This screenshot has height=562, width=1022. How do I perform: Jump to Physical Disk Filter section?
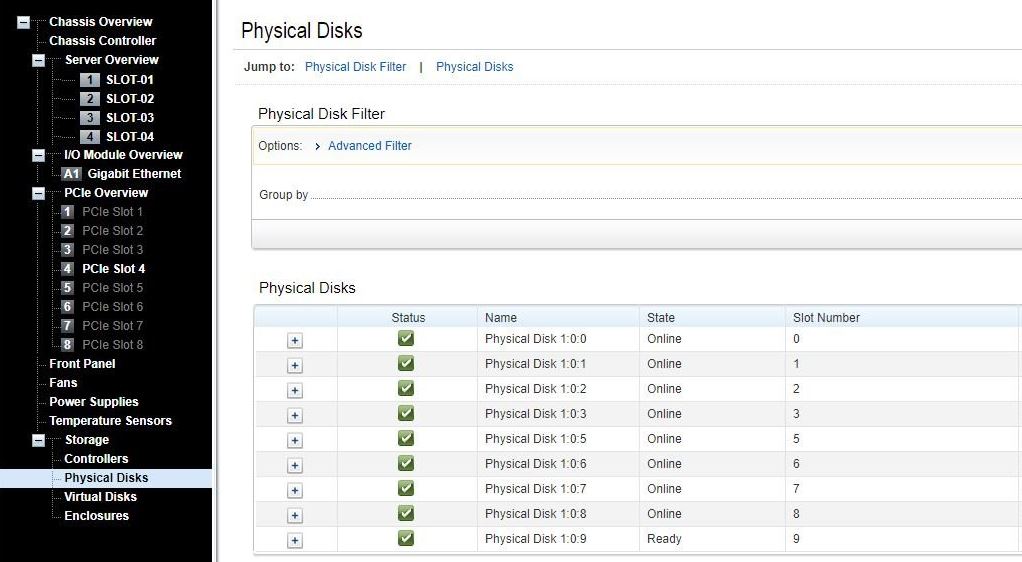pyautogui.click(x=355, y=67)
